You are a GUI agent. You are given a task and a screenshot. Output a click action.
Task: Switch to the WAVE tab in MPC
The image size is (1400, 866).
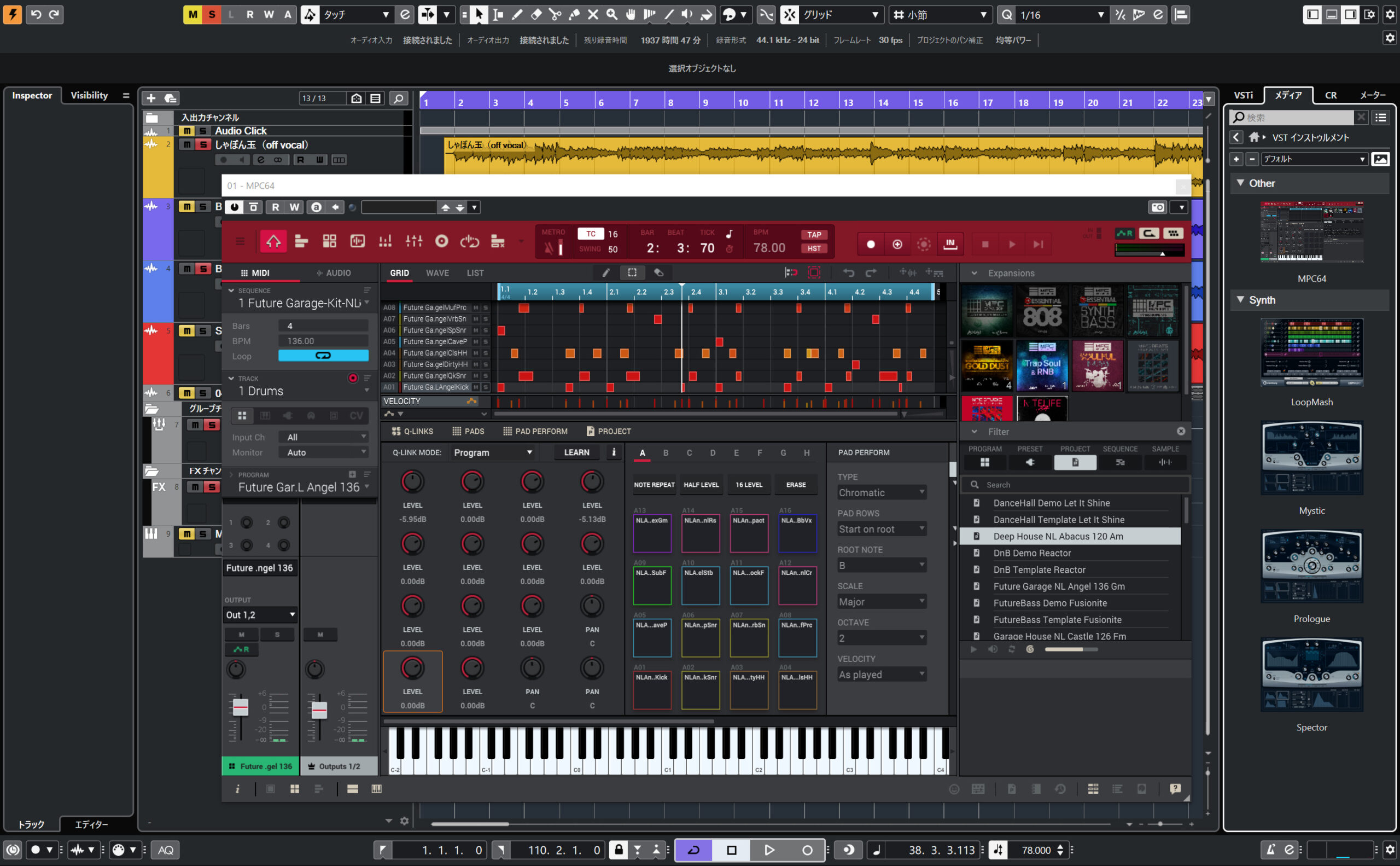click(437, 272)
